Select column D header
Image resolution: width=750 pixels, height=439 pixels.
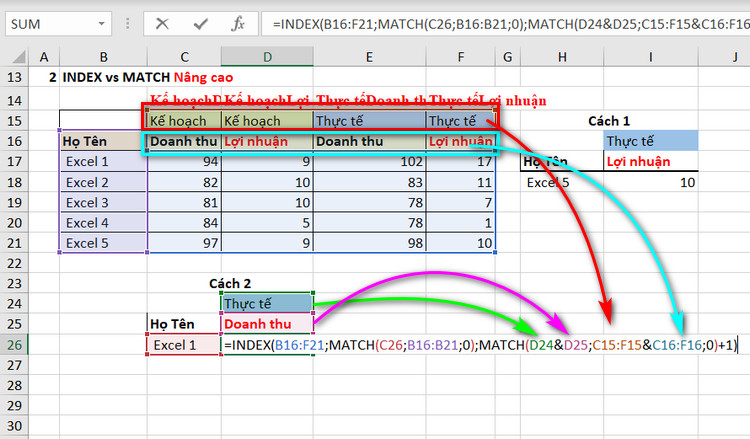click(267, 57)
